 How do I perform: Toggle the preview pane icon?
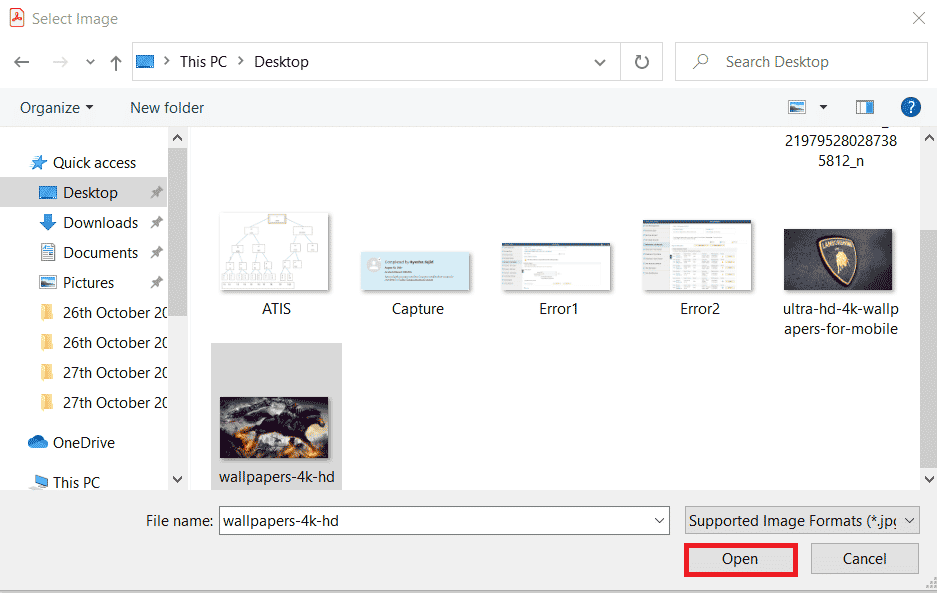(x=865, y=107)
